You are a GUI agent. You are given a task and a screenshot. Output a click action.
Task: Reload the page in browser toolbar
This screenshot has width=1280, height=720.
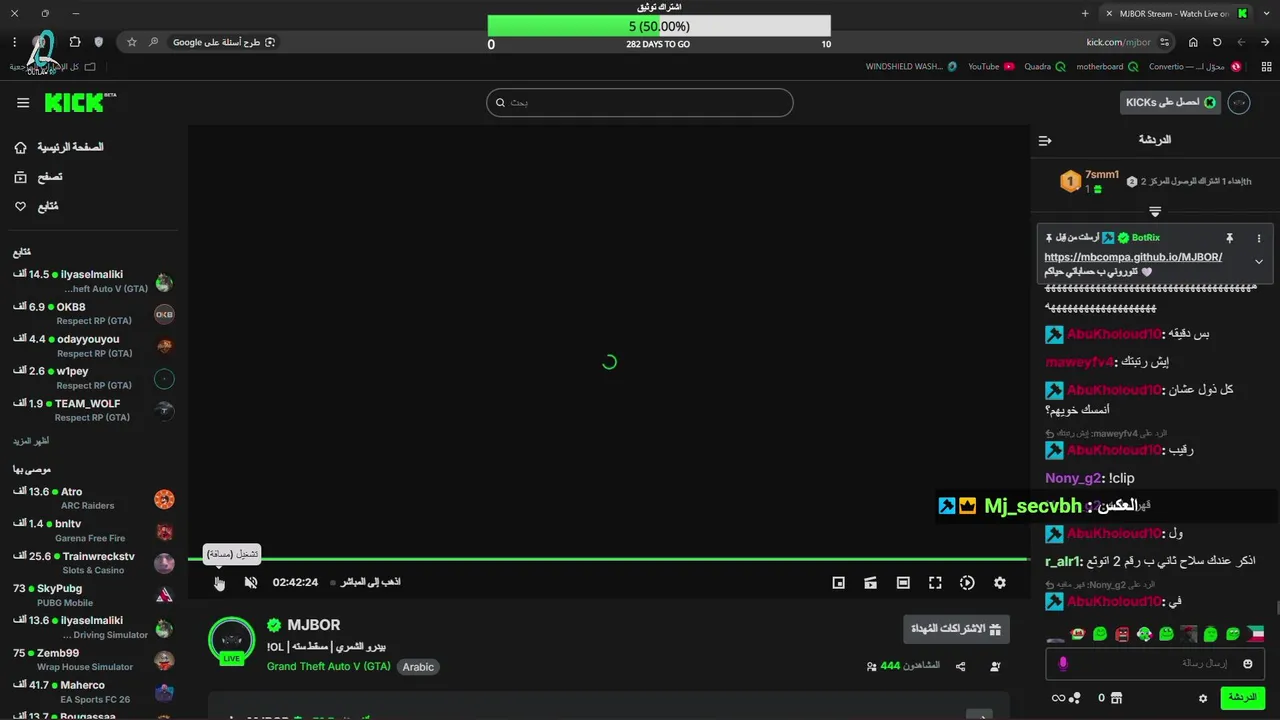pyautogui.click(x=1217, y=42)
